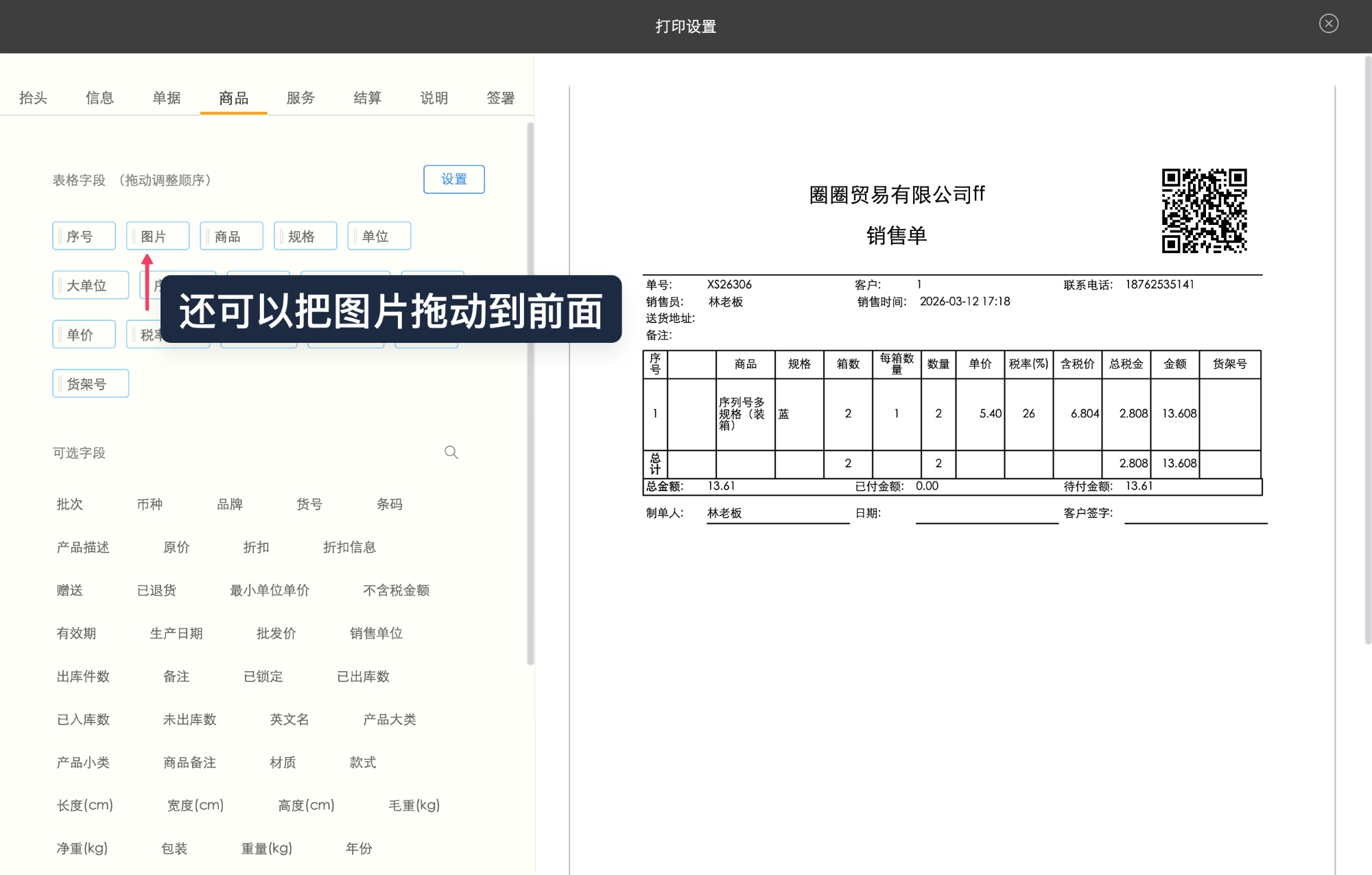
Task: Switch to the 抬头 tab
Action: [x=33, y=97]
